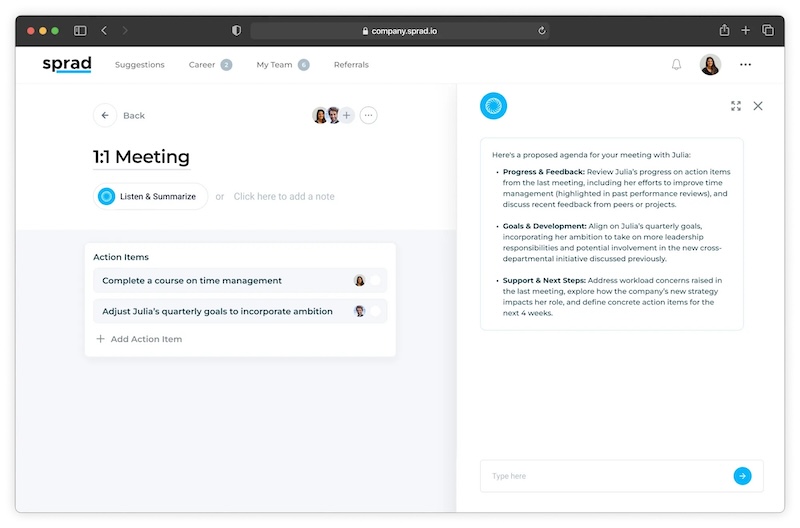Start Listen & Summarize
The image size is (800, 528).
(151, 196)
